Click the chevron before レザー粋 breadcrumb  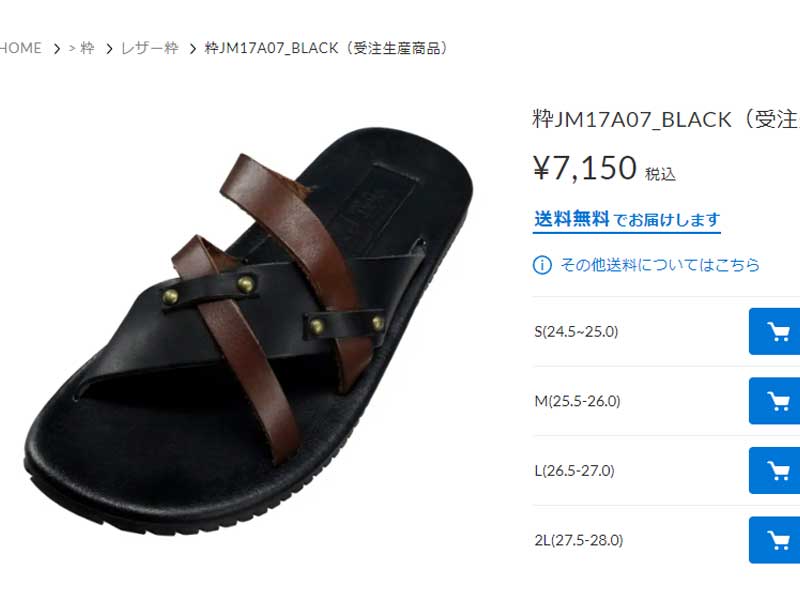pos(109,48)
